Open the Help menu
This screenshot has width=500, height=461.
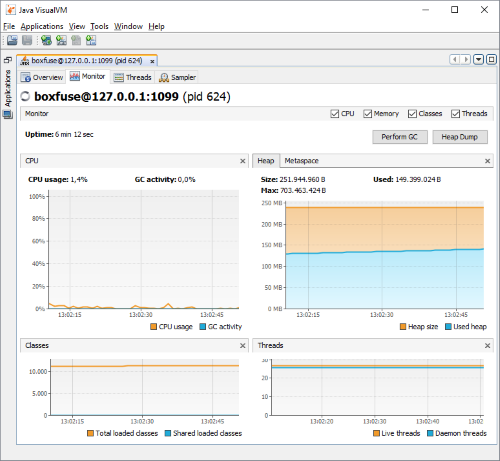[156, 26]
